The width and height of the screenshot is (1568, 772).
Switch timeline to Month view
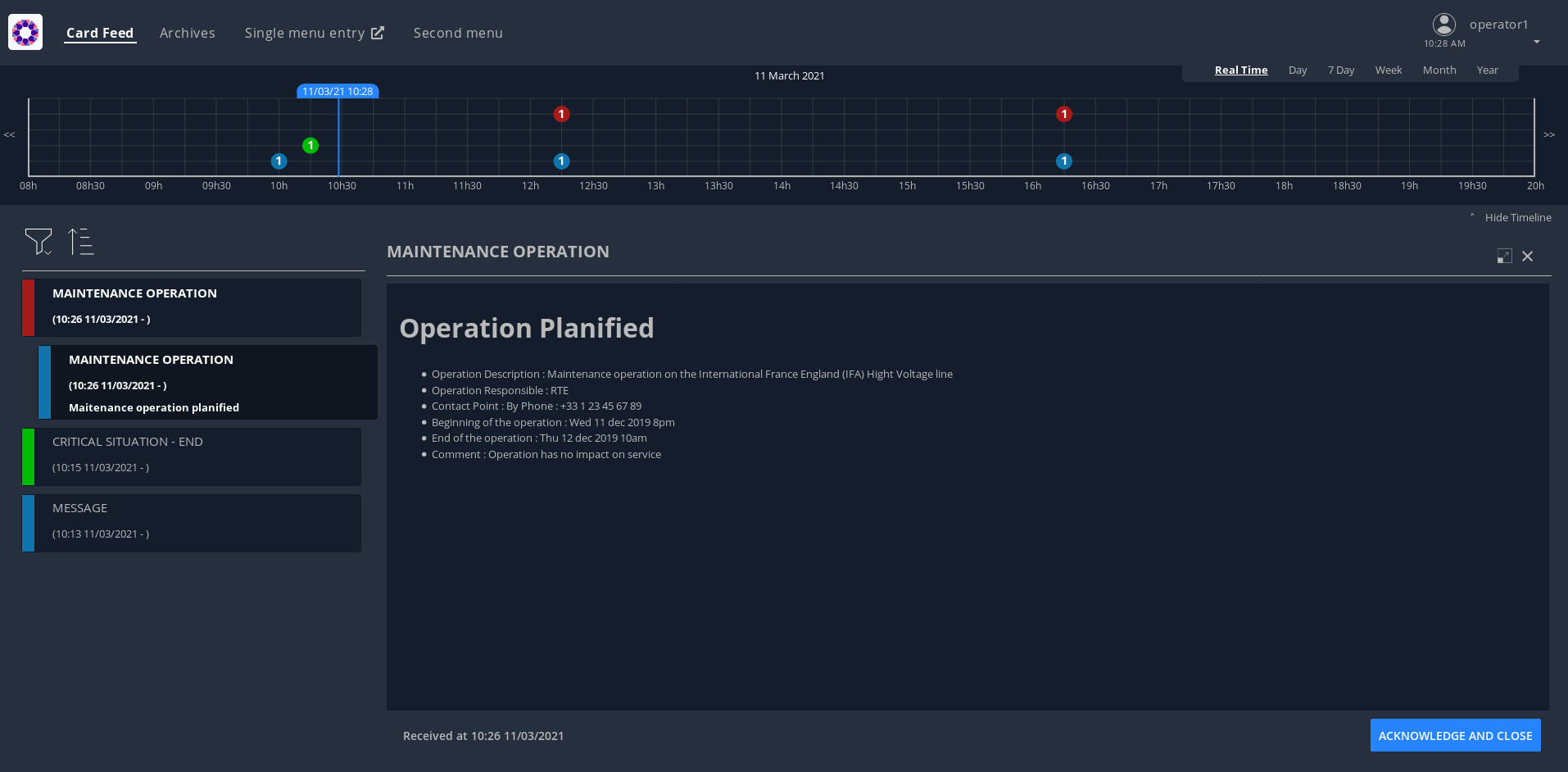click(1439, 70)
